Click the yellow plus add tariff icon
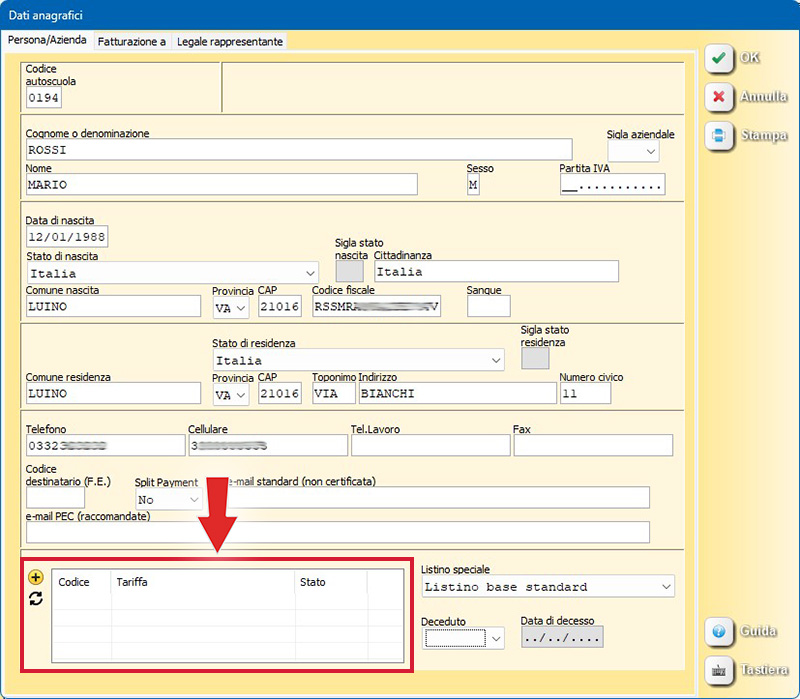This screenshot has width=800, height=699. pos(36,577)
